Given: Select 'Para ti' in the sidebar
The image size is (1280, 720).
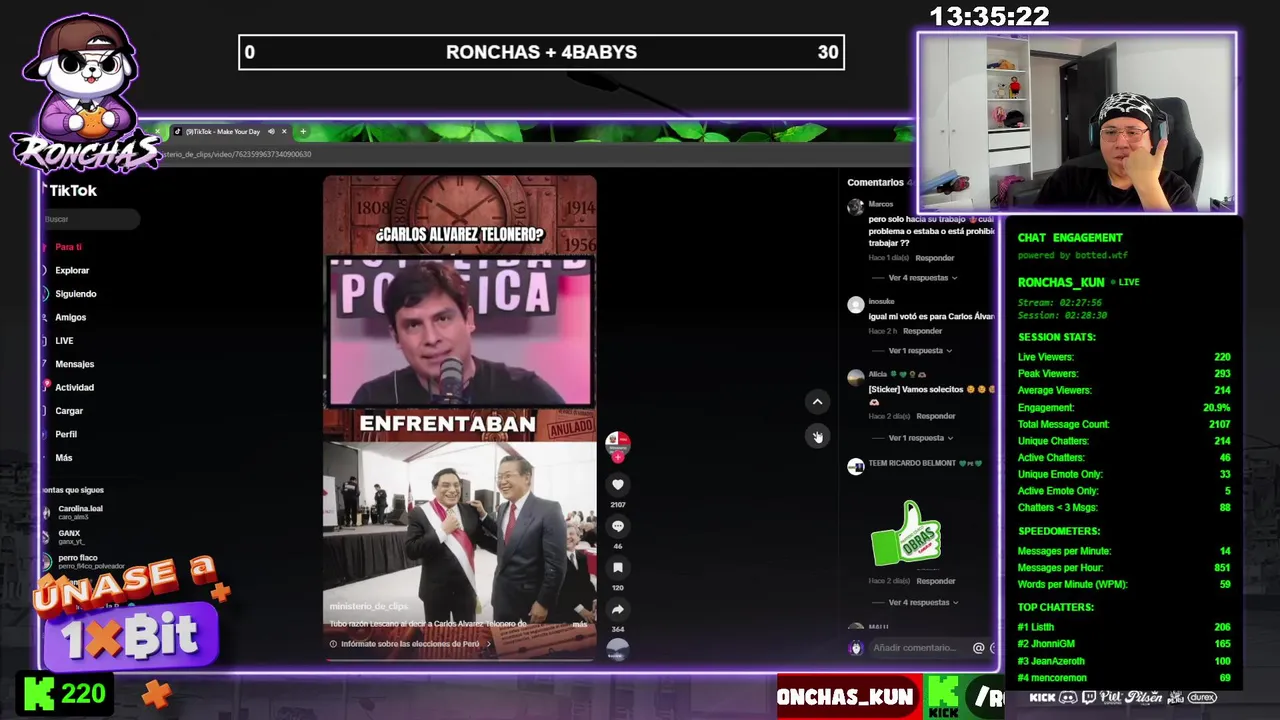Looking at the screenshot, I should coord(68,247).
